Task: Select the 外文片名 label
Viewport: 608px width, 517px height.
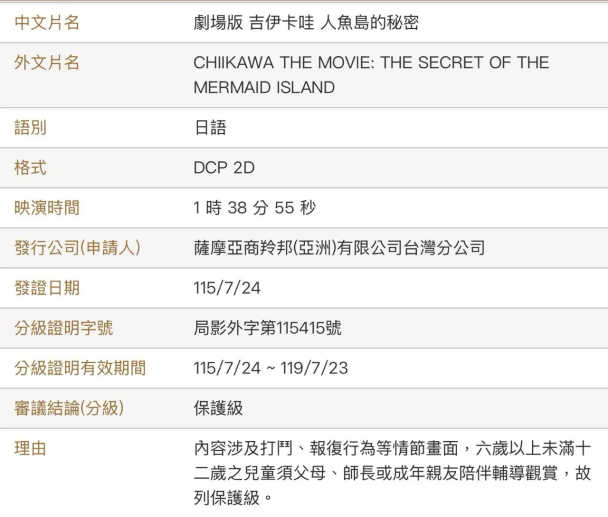Action: tap(47, 62)
